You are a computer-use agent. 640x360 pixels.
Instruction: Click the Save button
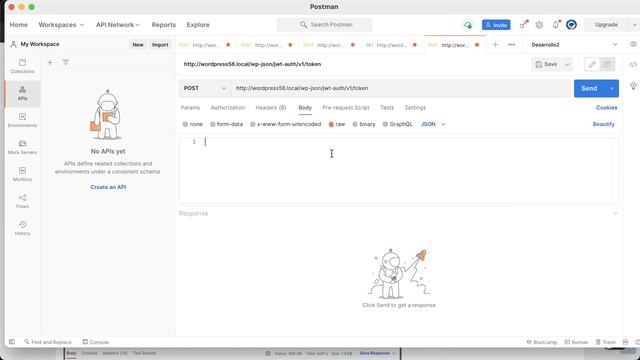tap(547, 64)
